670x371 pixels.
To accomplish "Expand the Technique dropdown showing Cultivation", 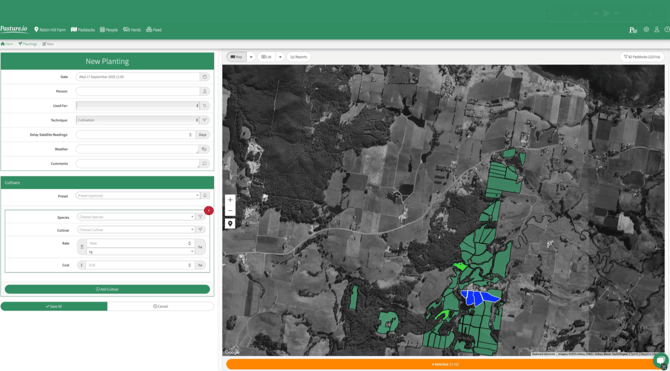I will (138, 120).
